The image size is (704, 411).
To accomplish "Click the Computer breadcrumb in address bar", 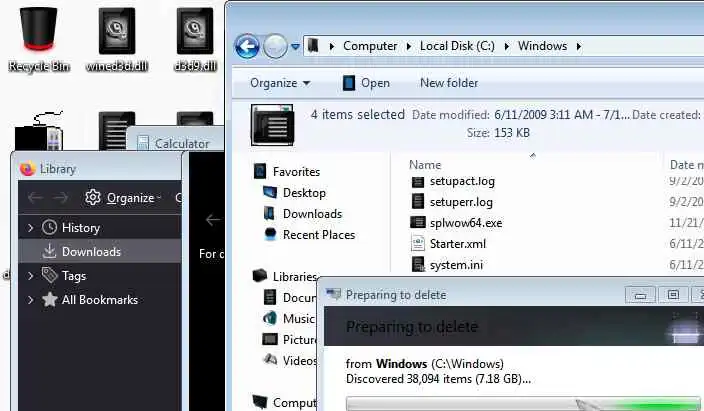I will pyautogui.click(x=370, y=46).
